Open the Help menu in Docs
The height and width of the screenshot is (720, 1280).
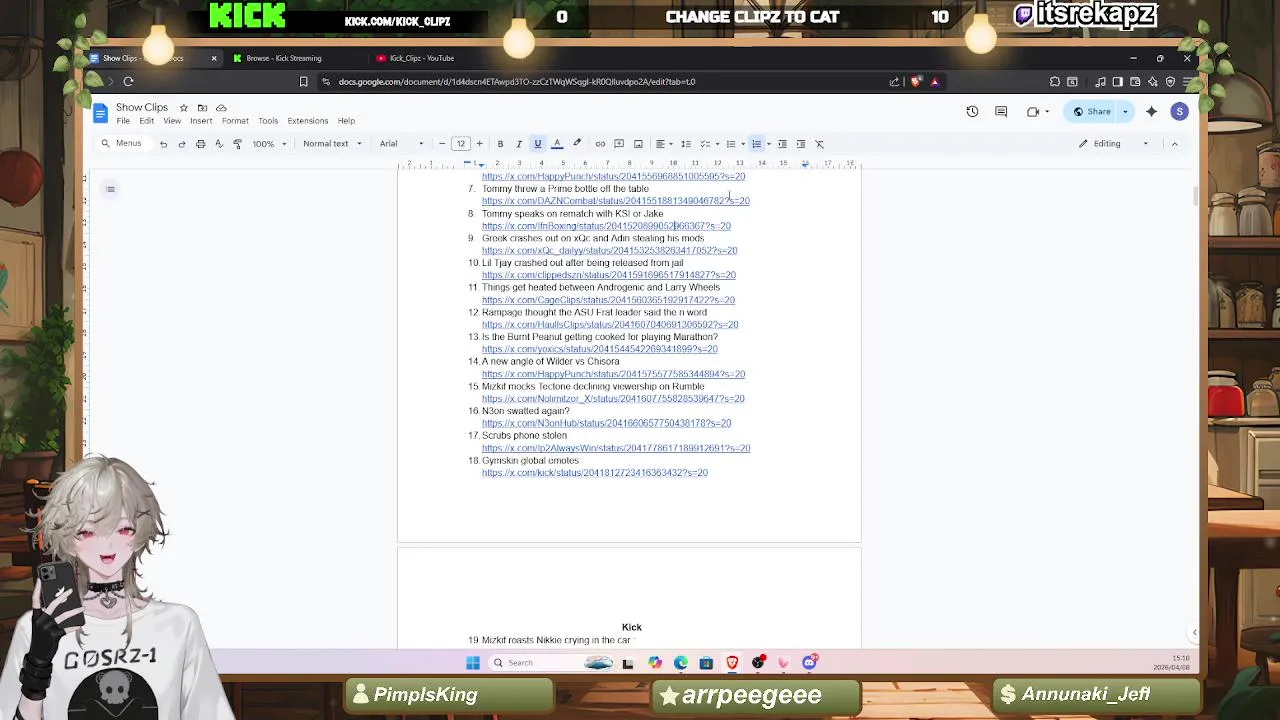346,121
